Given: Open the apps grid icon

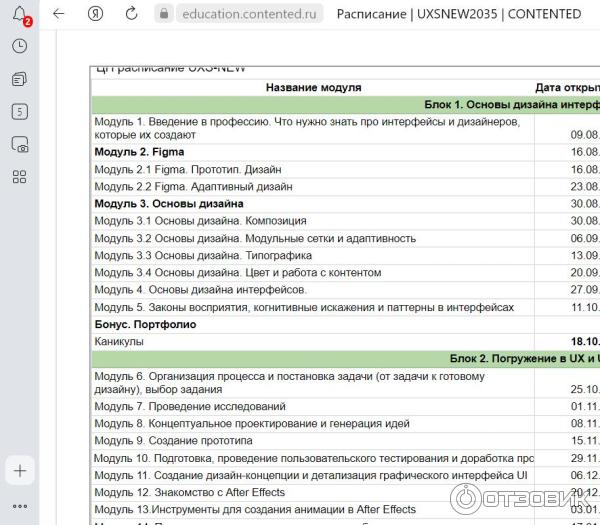Looking at the screenshot, I should (x=19, y=177).
